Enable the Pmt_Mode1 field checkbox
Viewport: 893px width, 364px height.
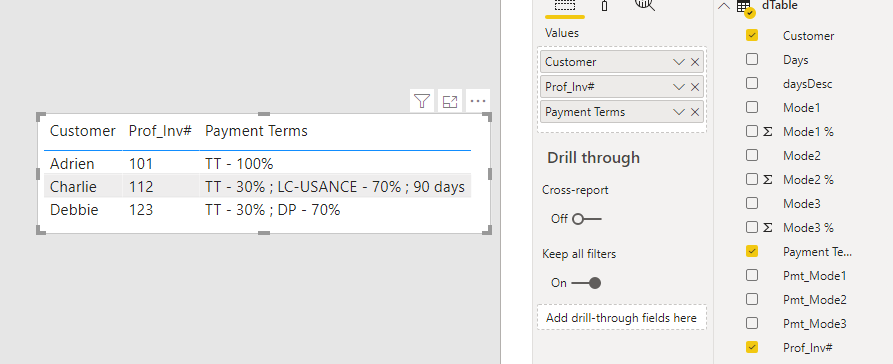click(752, 275)
